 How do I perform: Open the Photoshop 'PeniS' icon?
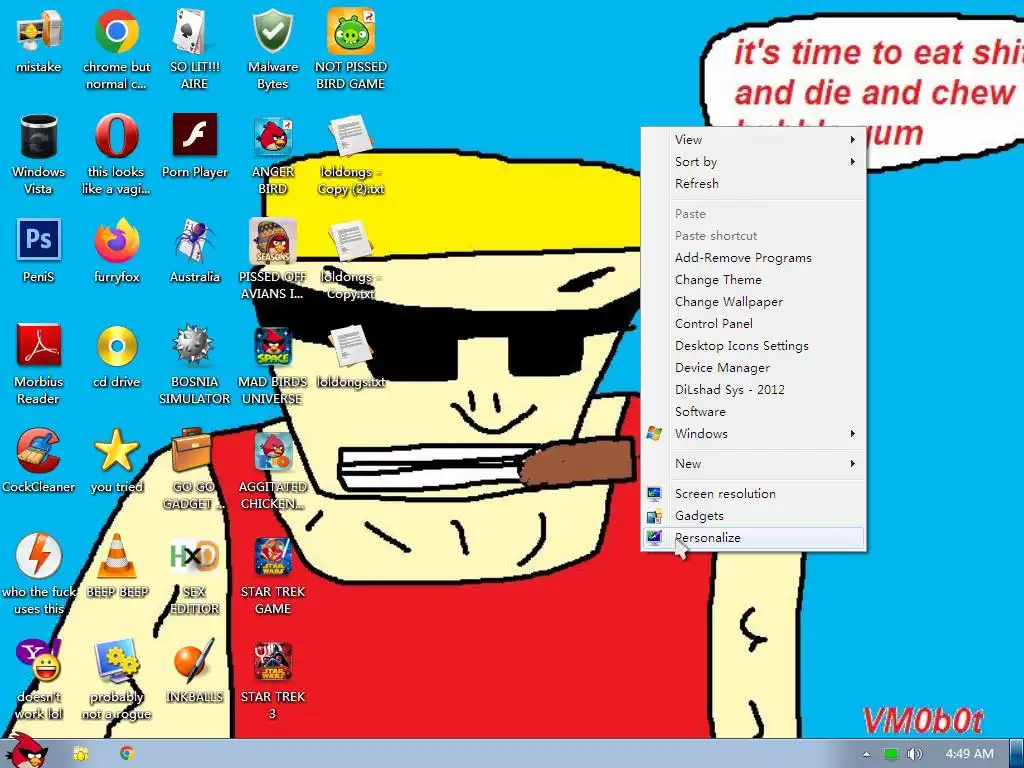point(39,240)
